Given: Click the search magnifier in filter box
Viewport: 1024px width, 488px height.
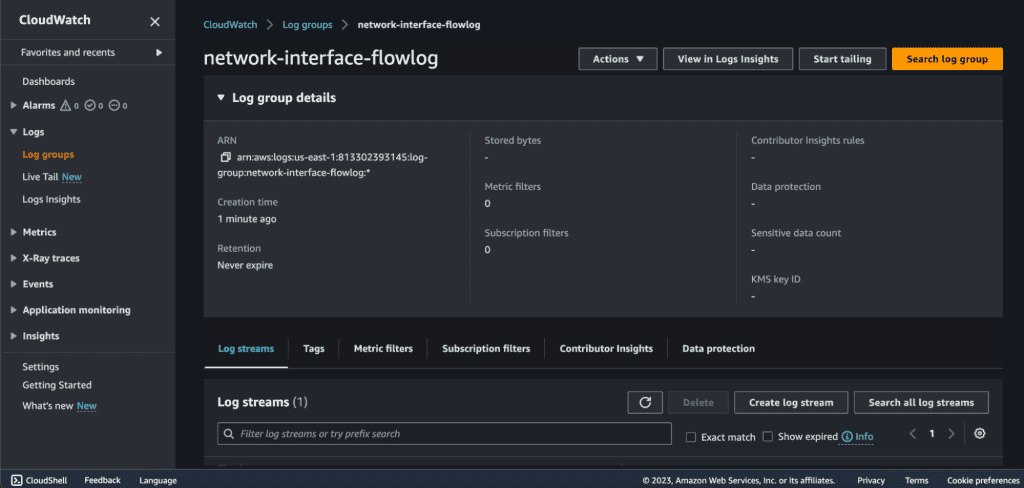Looking at the screenshot, I should (229, 434).
